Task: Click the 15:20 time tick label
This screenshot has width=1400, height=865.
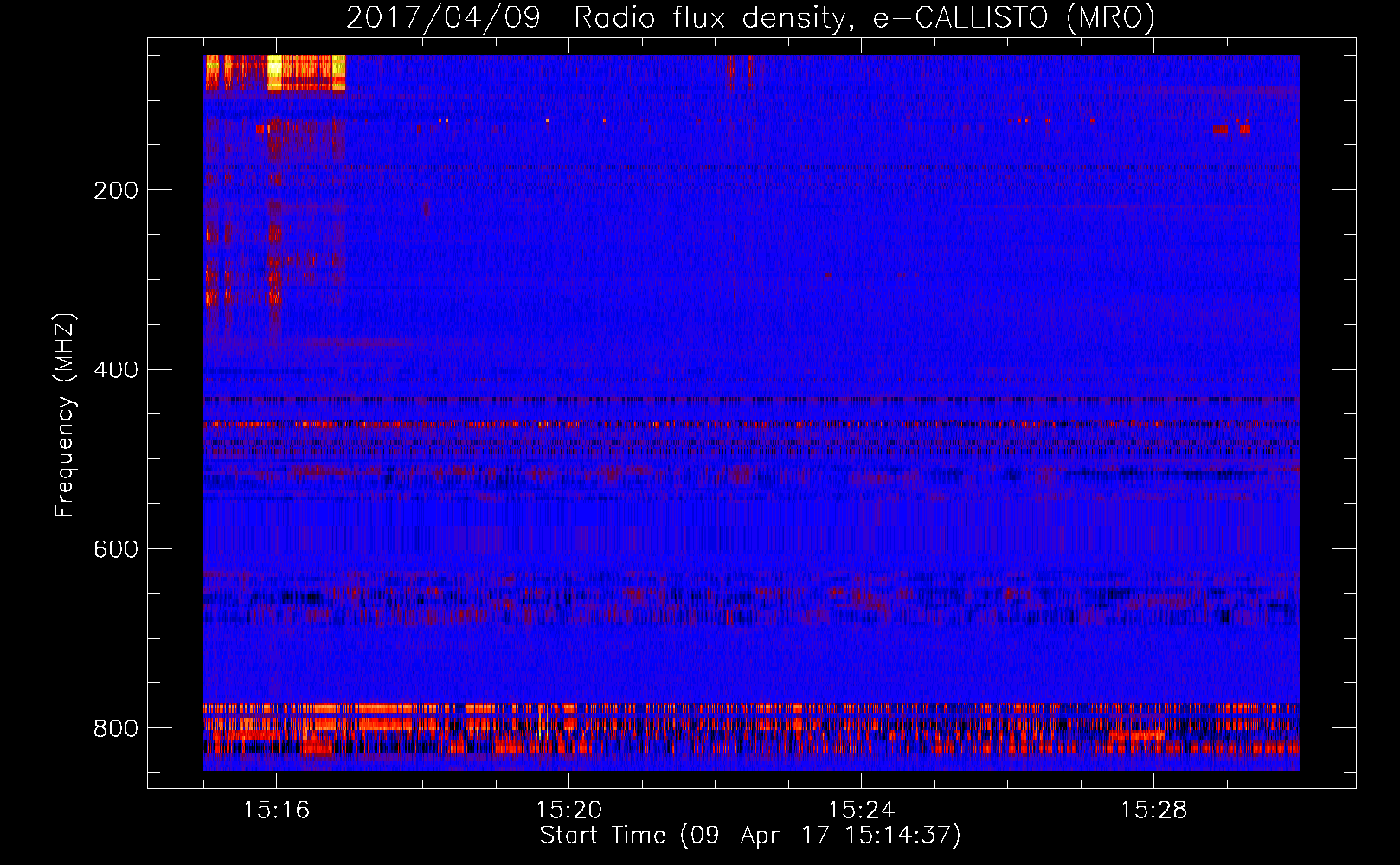Action: [568, 811]
